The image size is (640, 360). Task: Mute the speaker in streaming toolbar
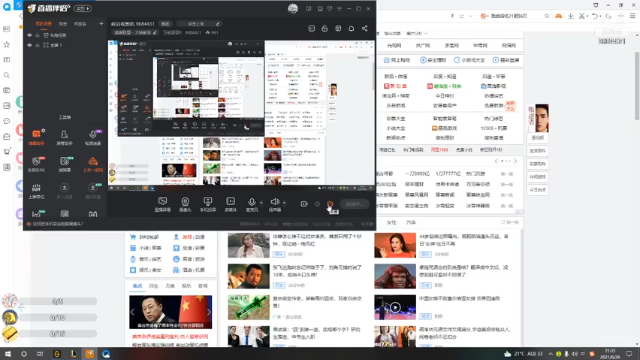[275, 203]
